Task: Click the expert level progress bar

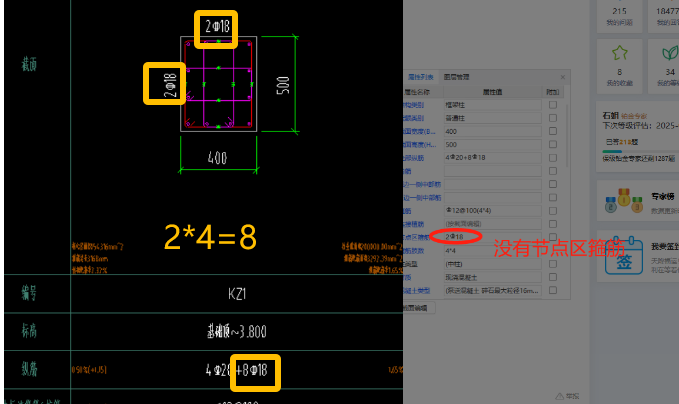Action: click(x=640, y=152)
